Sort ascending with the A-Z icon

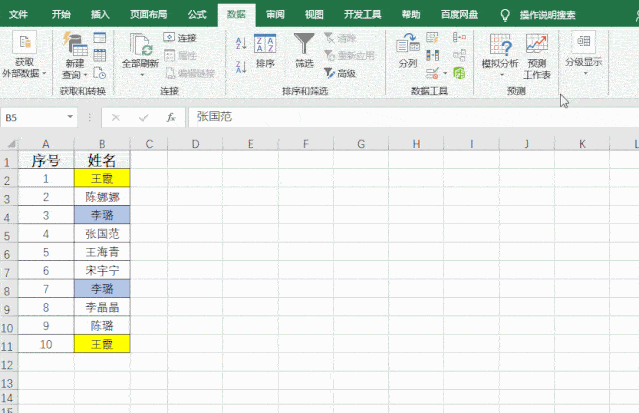[x=241, y=43]
